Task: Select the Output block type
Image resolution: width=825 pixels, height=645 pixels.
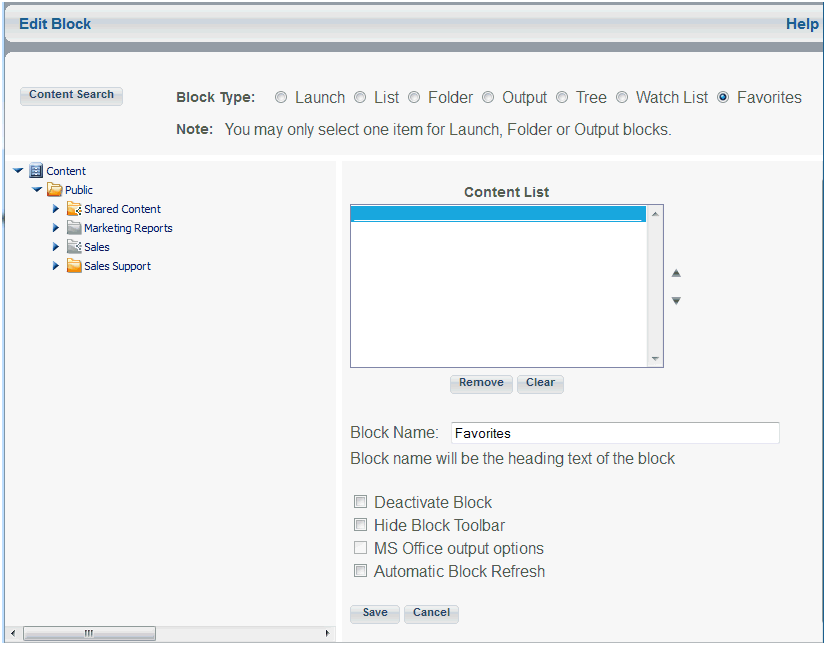Action: coord(488,97)
